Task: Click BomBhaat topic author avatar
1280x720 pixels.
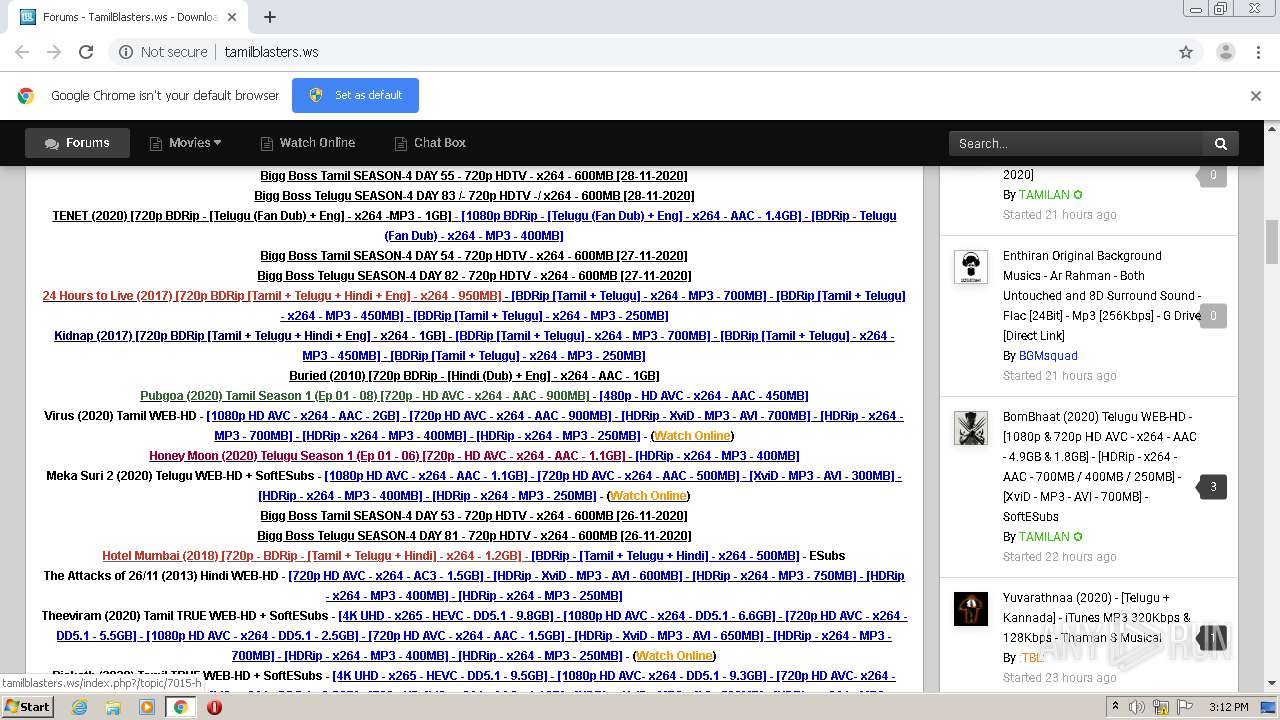Action: 970,428
